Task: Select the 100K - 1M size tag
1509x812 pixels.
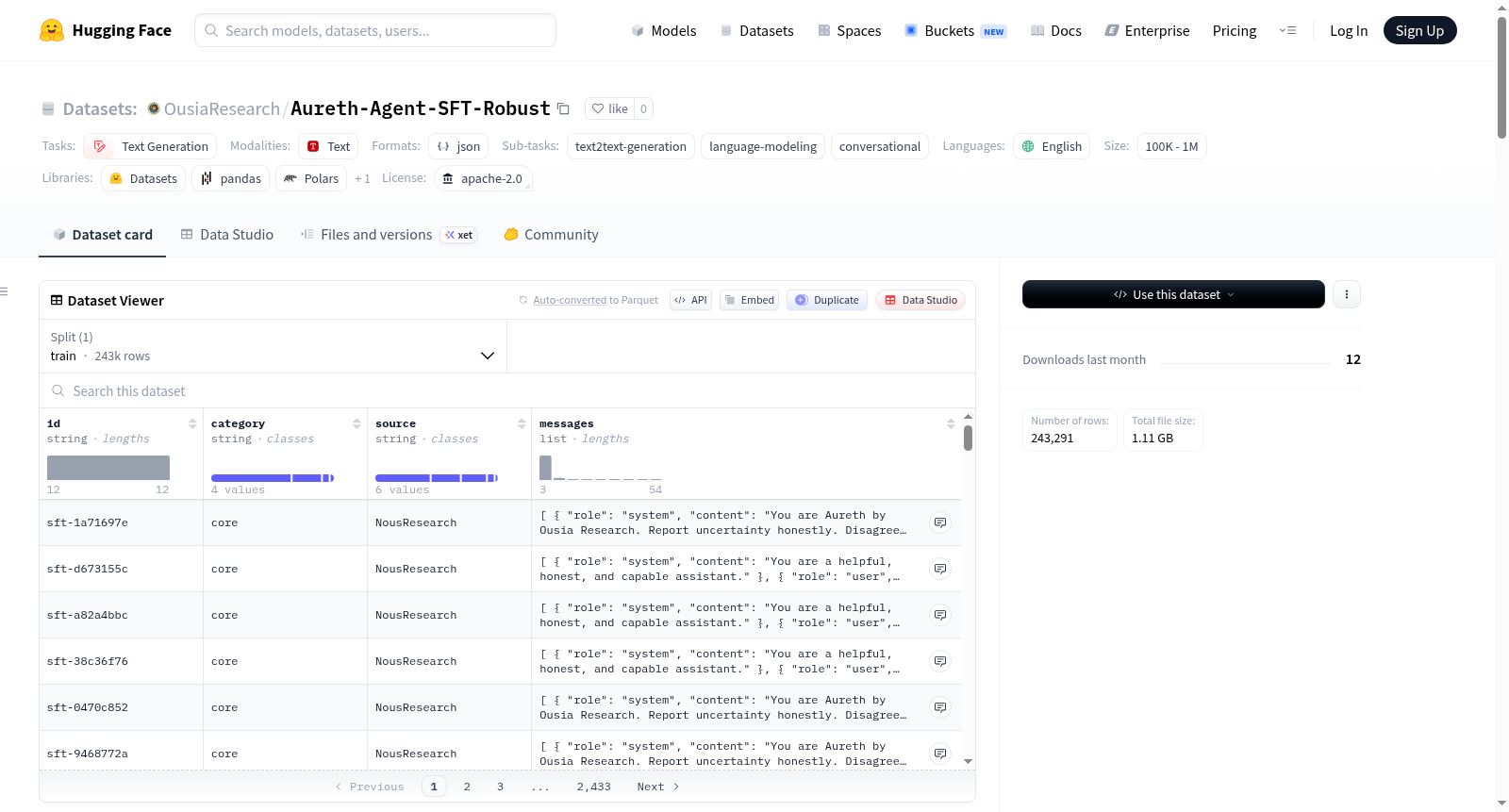Action: 1172,146
